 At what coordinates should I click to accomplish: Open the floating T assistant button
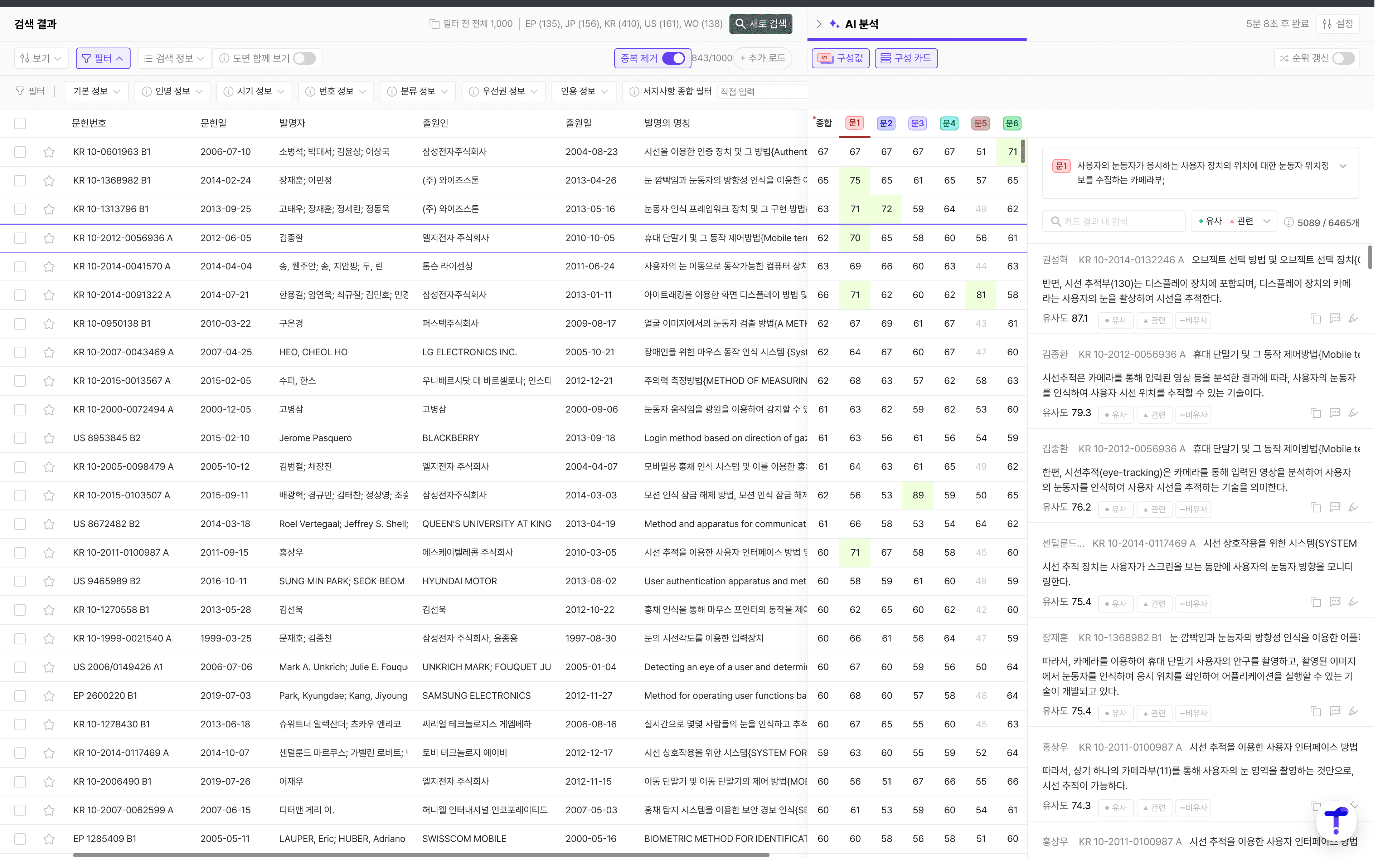pyautogui.click(x=1336, y=821)
